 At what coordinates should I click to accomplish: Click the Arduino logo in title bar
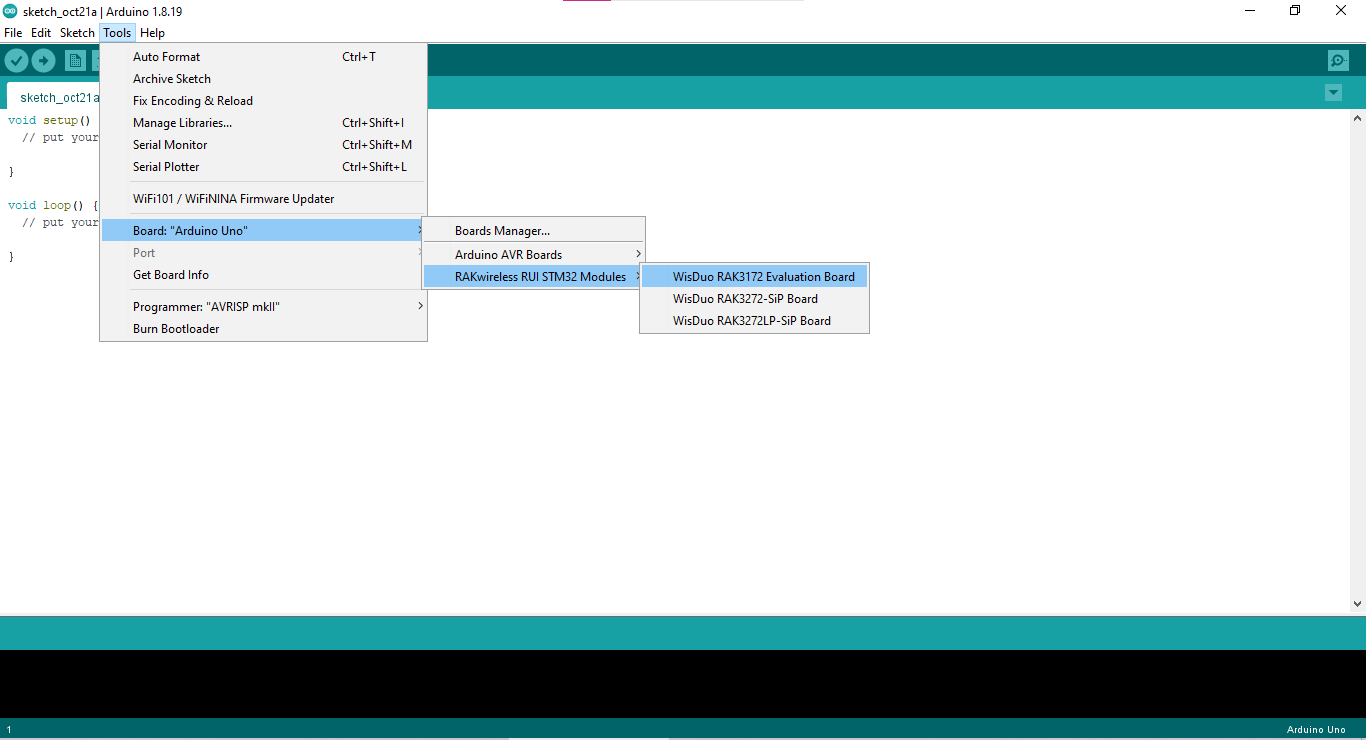tap(10, 11)
